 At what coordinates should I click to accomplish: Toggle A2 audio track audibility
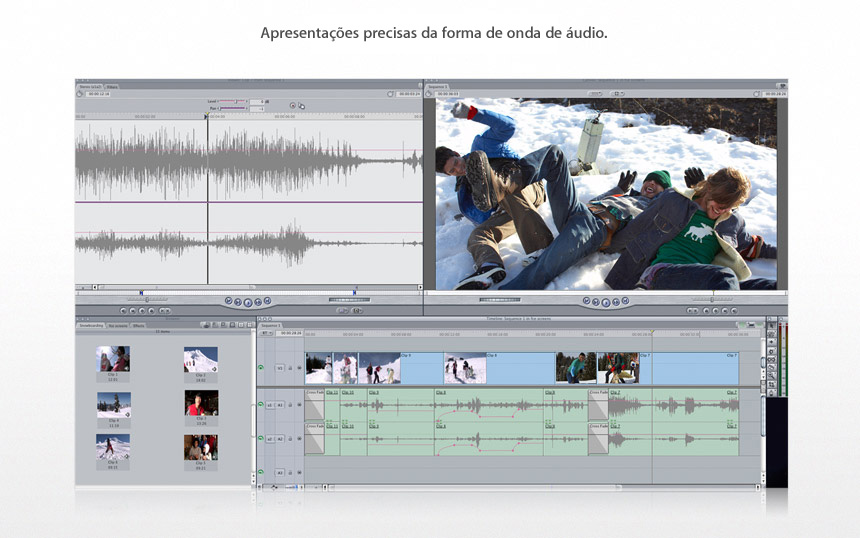click(260, 438)
